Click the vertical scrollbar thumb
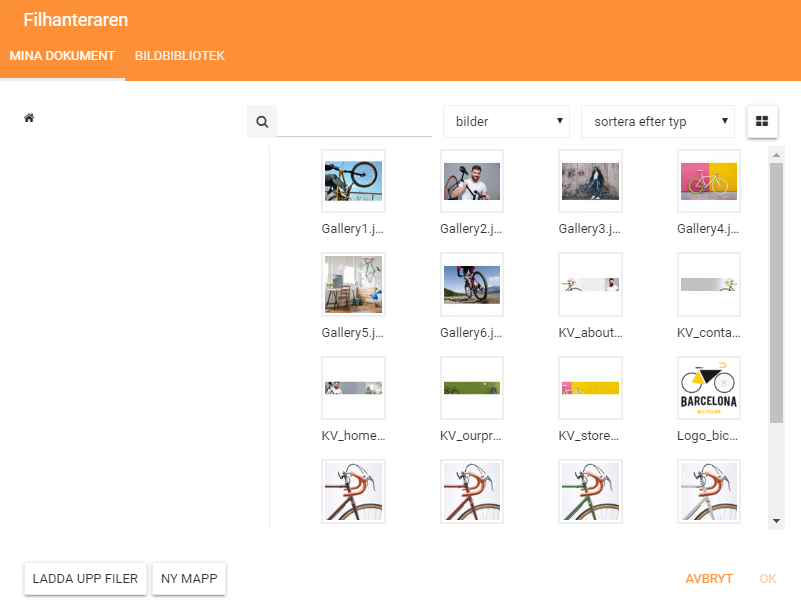This screenshot has width=801, height=602. click(x=776, y=293)
